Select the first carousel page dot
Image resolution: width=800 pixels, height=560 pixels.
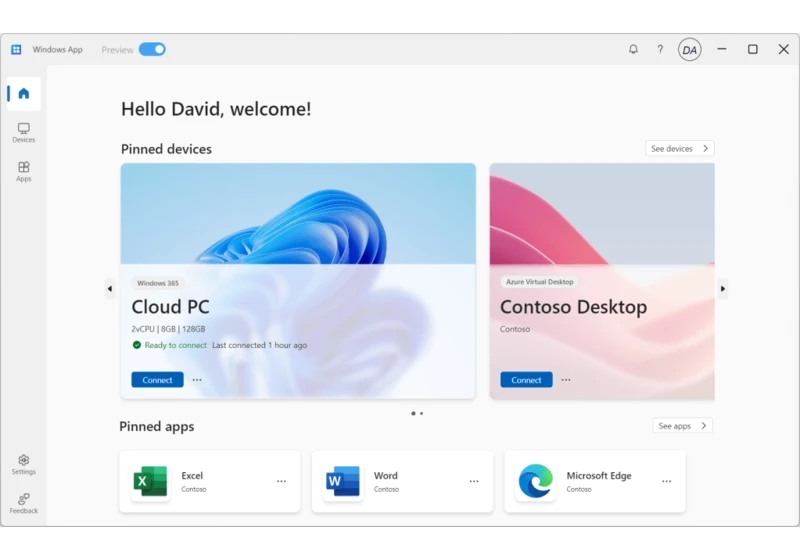[x=413, y=414]
